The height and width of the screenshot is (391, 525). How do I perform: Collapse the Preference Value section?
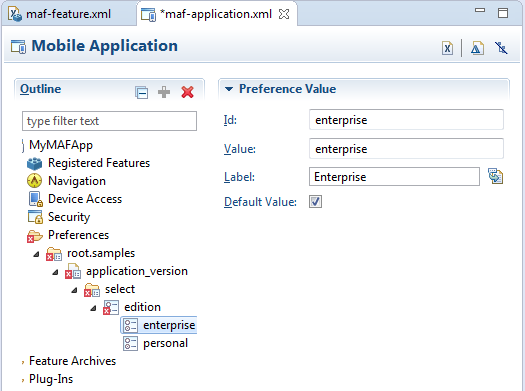[229, 89]
